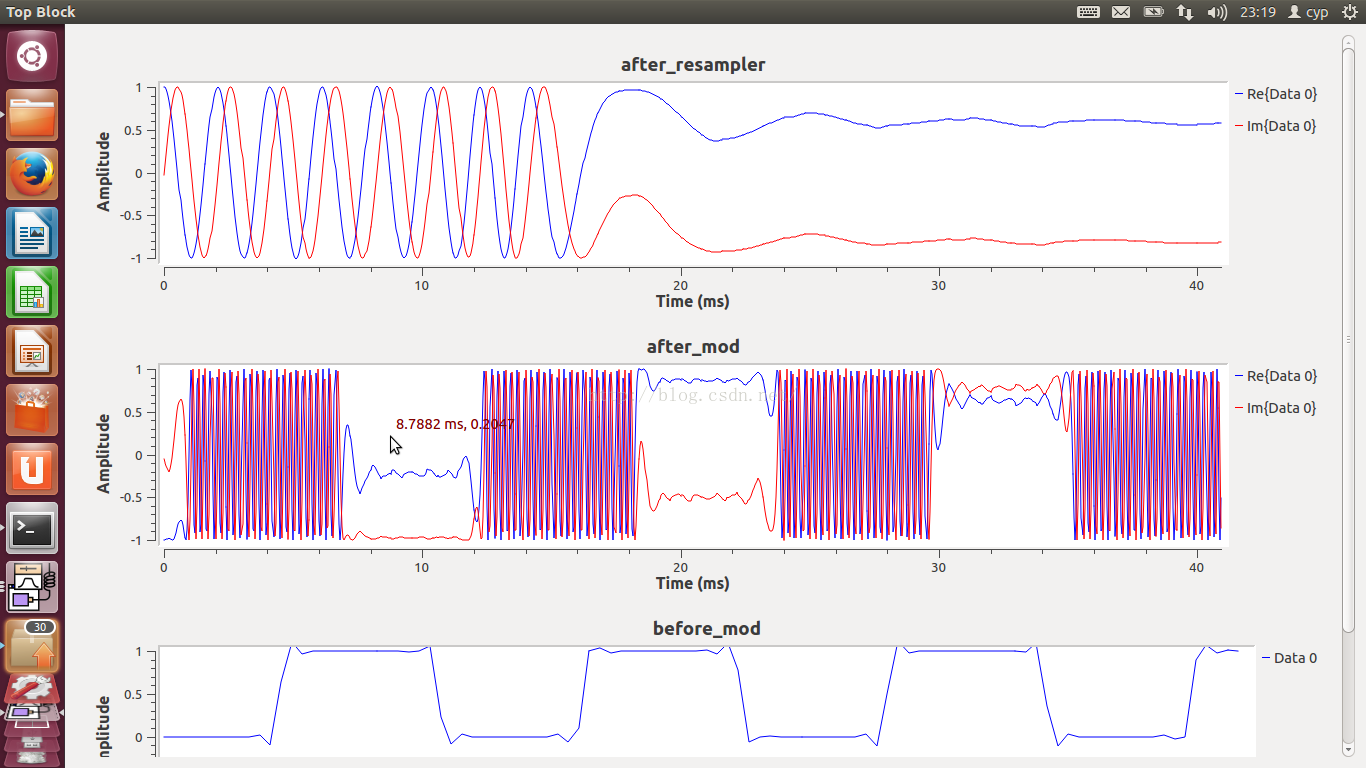Toggle Re{Data 0} legend in after_mod plot
Image resolution: width=1366 pixels, height=768 pixels.
point(1275,376)
